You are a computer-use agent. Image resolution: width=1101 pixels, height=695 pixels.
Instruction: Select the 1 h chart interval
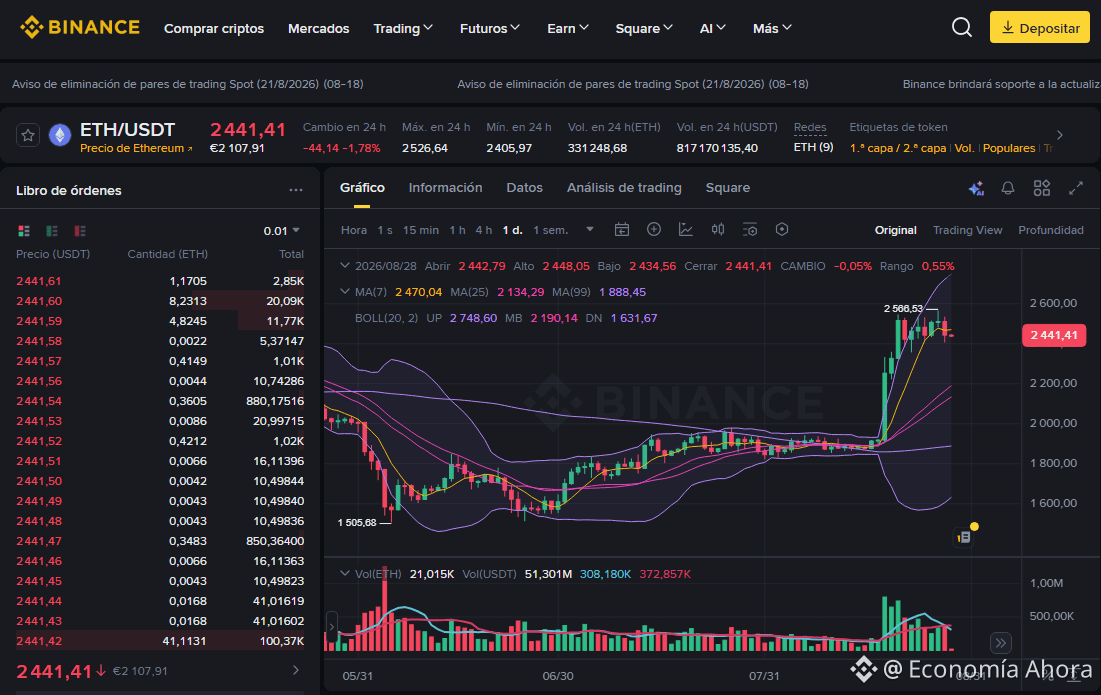coord(457,230)
